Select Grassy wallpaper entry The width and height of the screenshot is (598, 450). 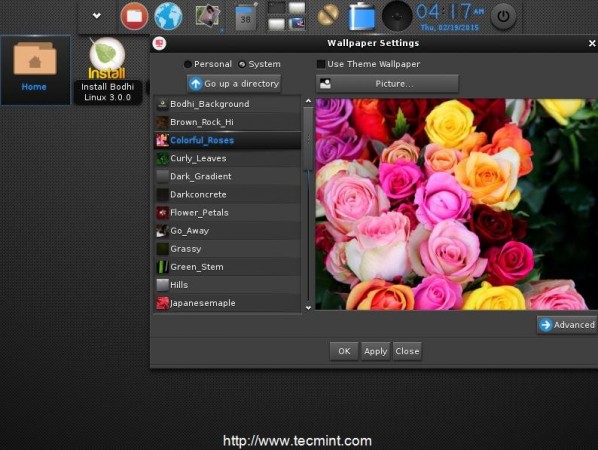[228, 249]
